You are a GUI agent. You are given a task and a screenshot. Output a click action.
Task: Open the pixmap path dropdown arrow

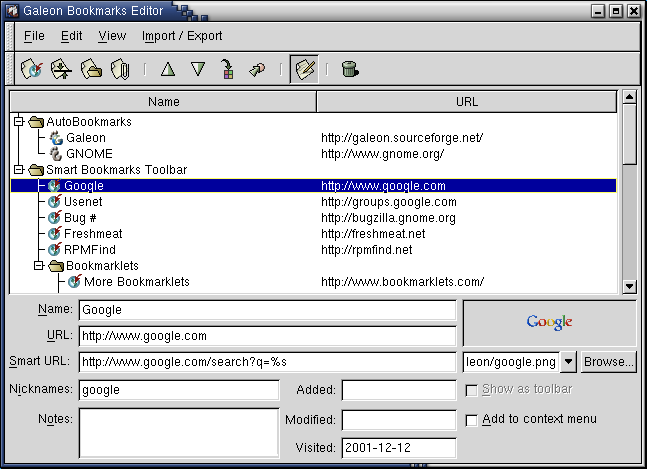pyautogui.click(x=569, y=362)
